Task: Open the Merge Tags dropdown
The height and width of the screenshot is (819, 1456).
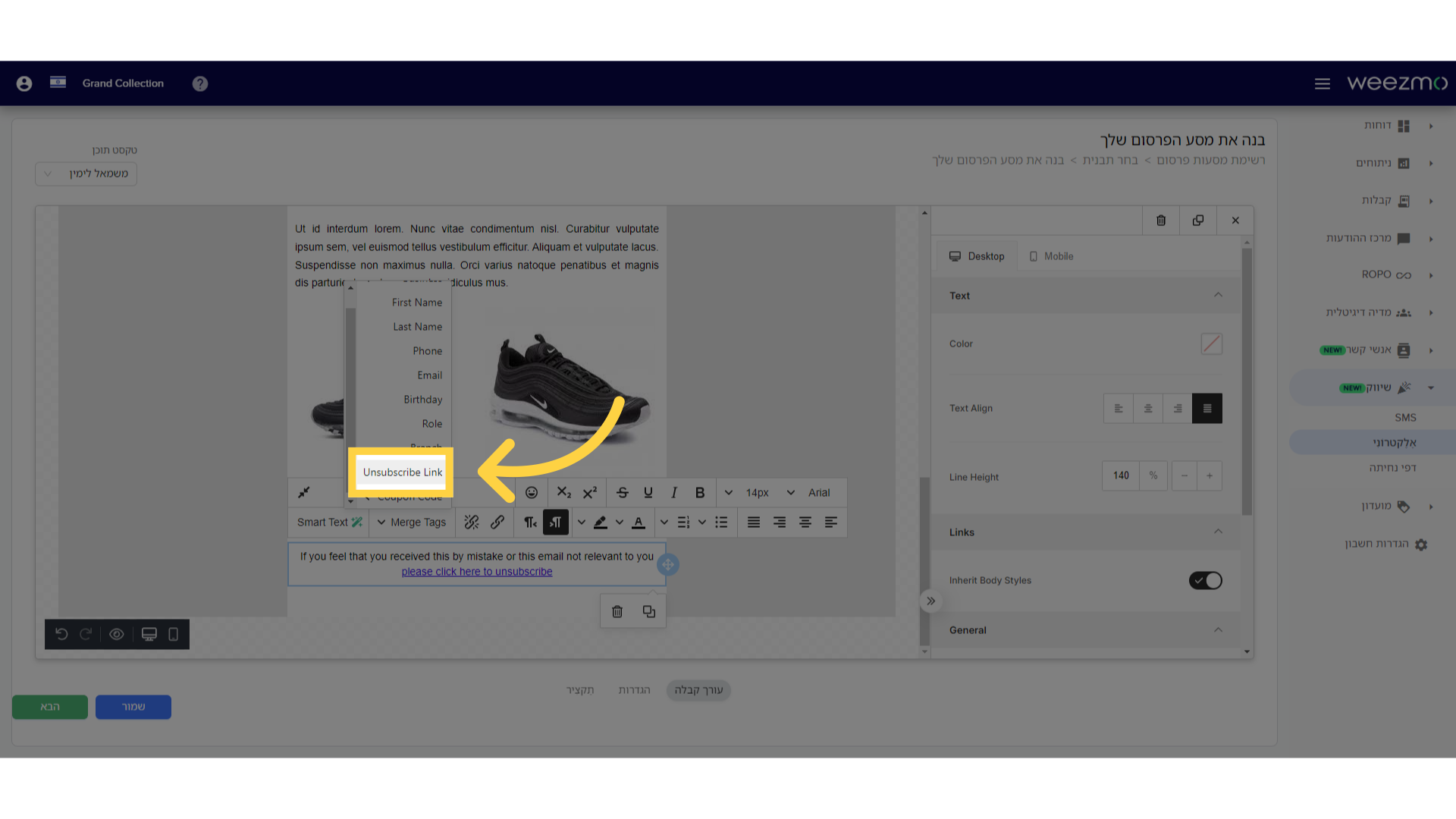Action: click(x=412, y=522)
